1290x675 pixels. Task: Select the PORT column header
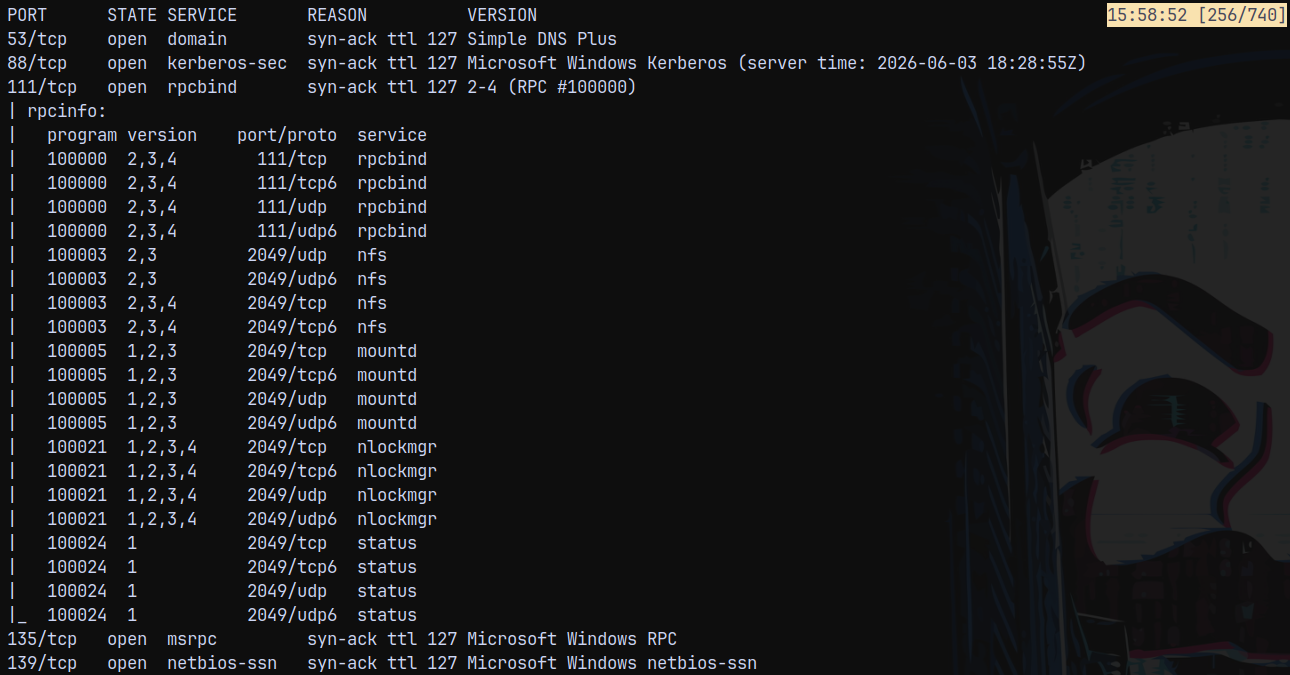click(x=27, y=15)
